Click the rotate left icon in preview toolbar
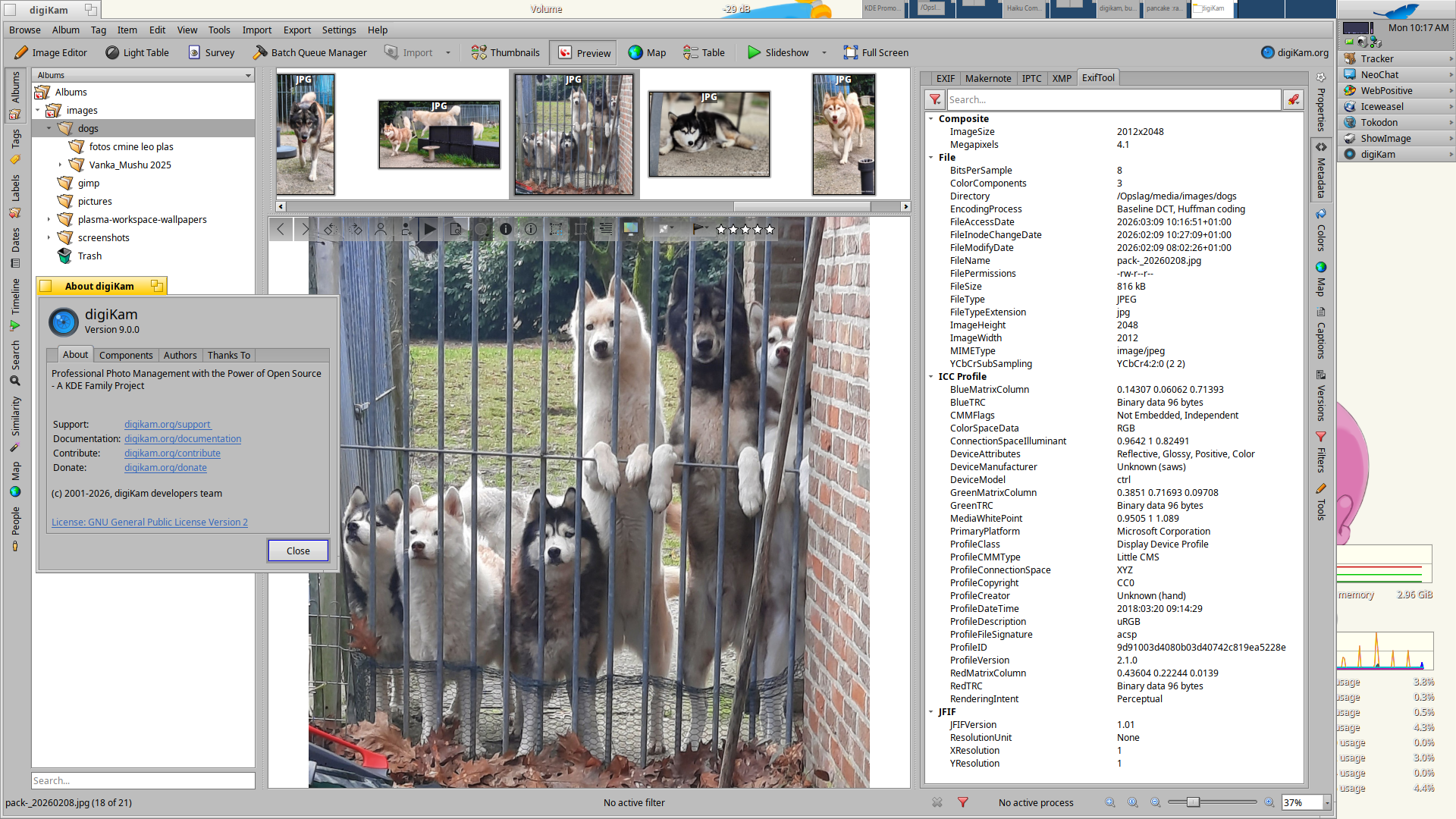Viewport: 1456px width, 819px height. click(330, 229)
